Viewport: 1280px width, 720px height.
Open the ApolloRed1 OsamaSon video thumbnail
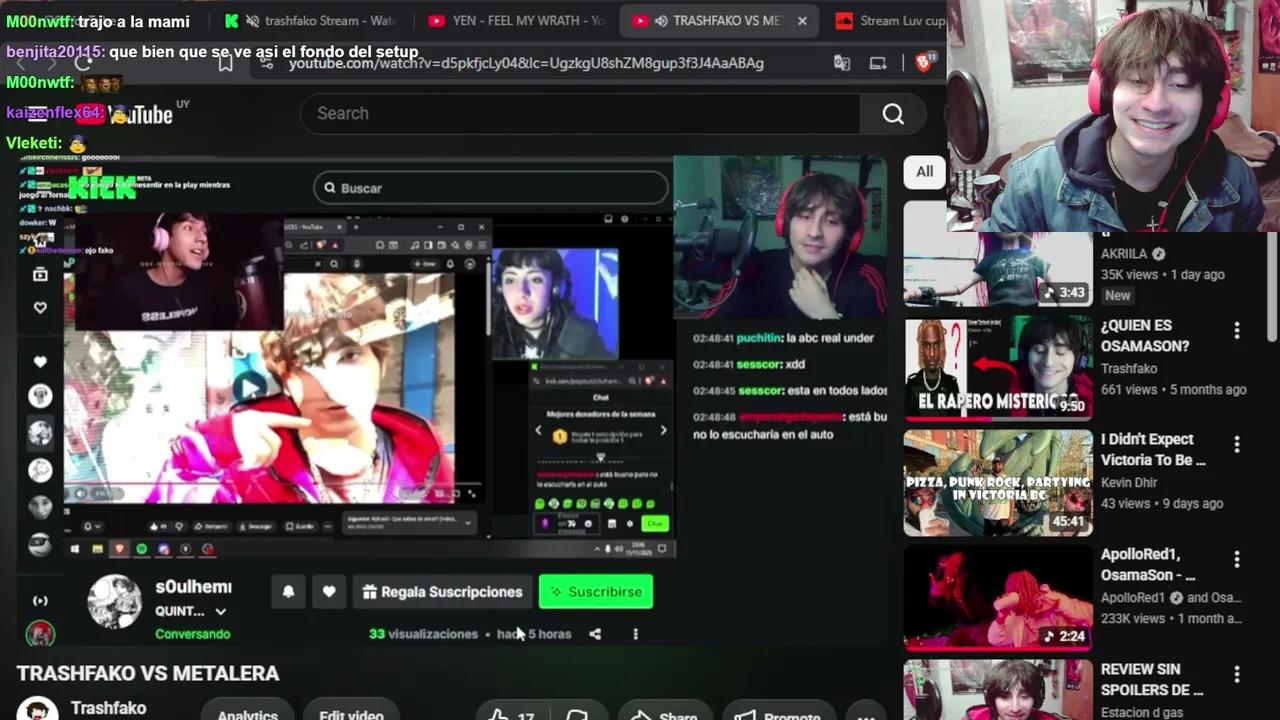[998, 597]
